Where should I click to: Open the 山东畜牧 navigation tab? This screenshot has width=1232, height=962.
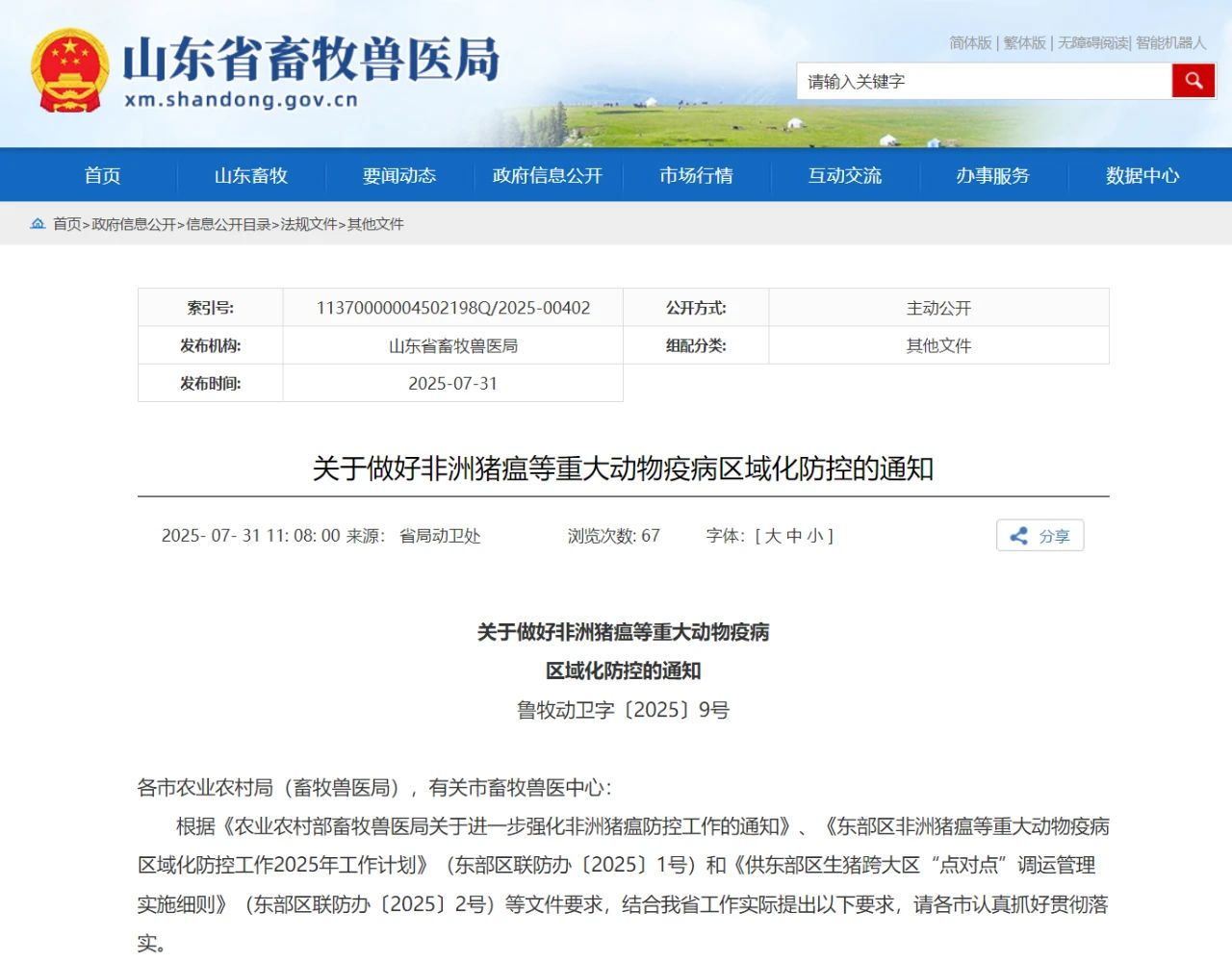pos(251,175)
